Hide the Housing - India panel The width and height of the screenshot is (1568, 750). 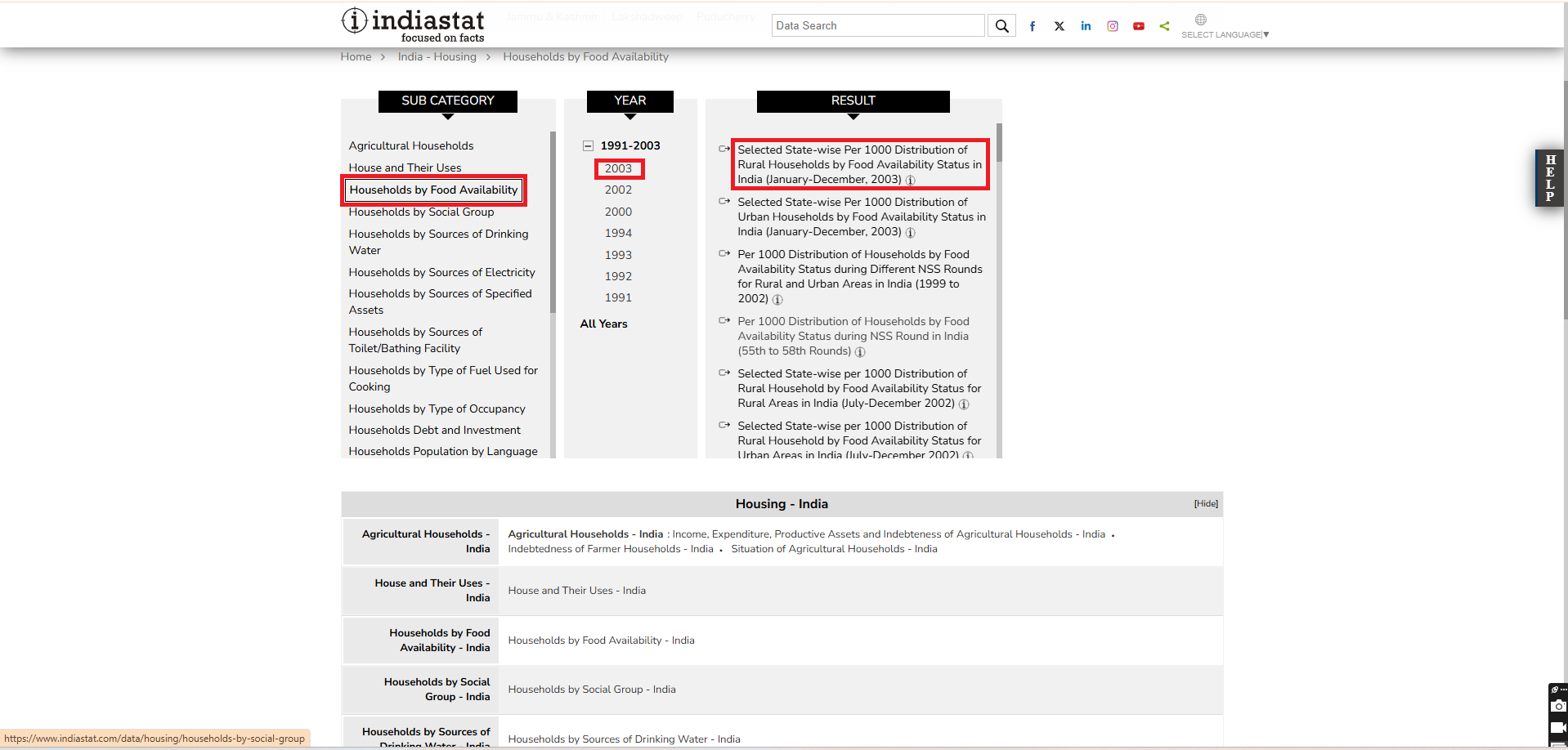tap(1206, 504)
